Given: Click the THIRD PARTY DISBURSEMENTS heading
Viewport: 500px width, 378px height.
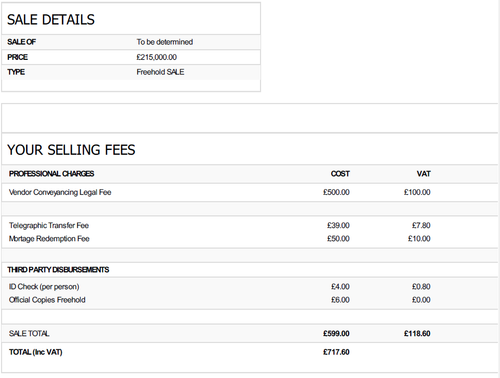Looking at the screenshot, I should [x=58, y=270].
